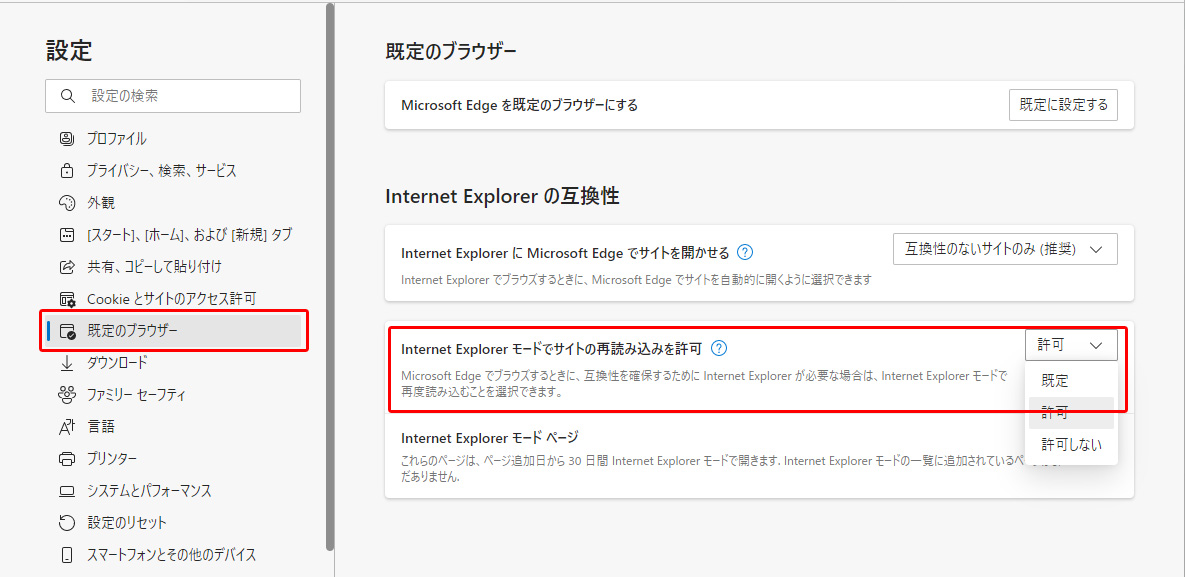Click the lock icon for Privacy settings

pyautogui.click(x=67, y=171)
